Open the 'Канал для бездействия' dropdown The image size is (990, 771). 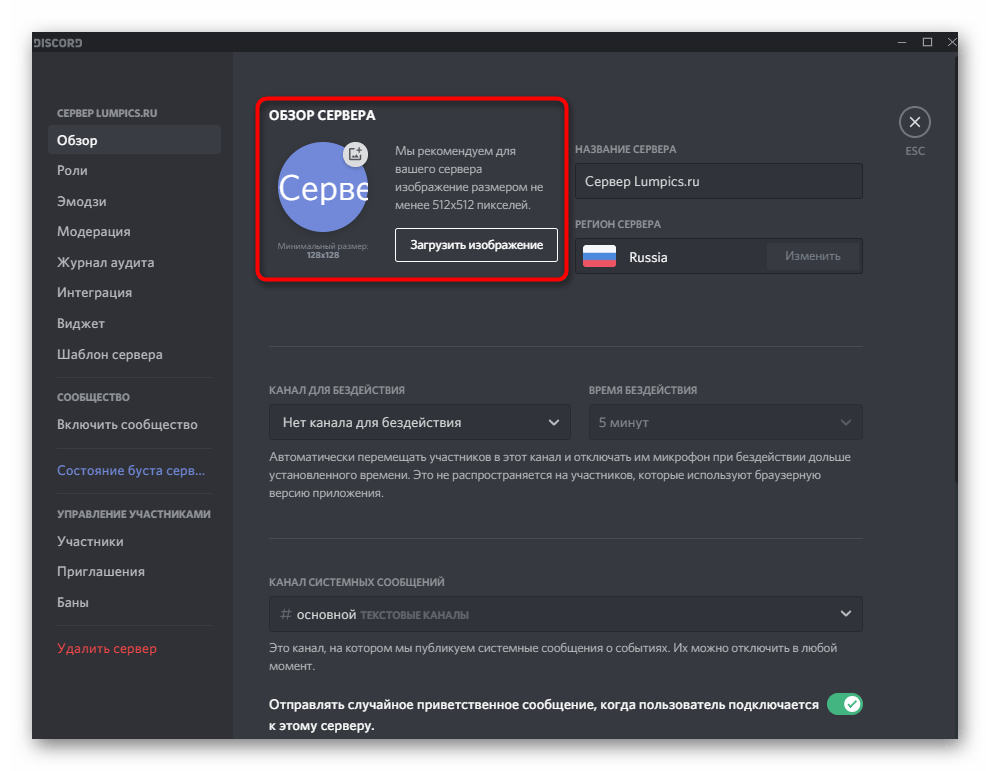click(419, 422)
